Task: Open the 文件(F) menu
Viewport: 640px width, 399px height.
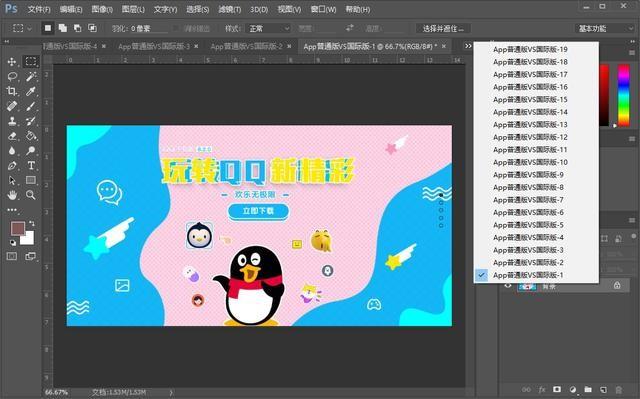Action: (x=39, y=9)
